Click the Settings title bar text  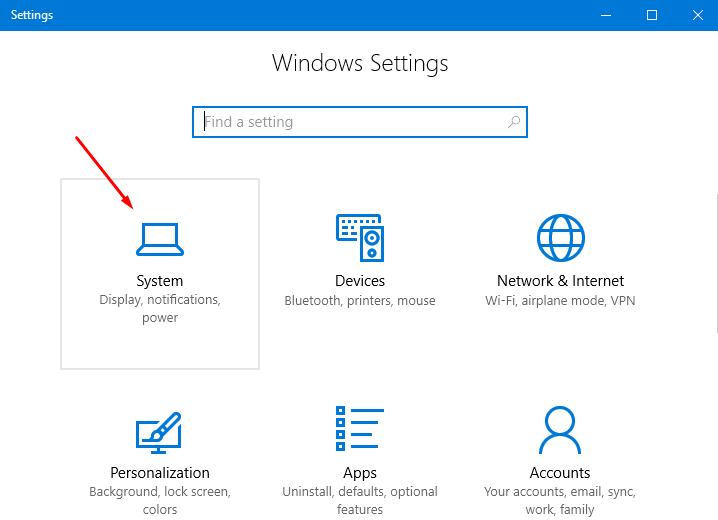click(x=32, y=15)
